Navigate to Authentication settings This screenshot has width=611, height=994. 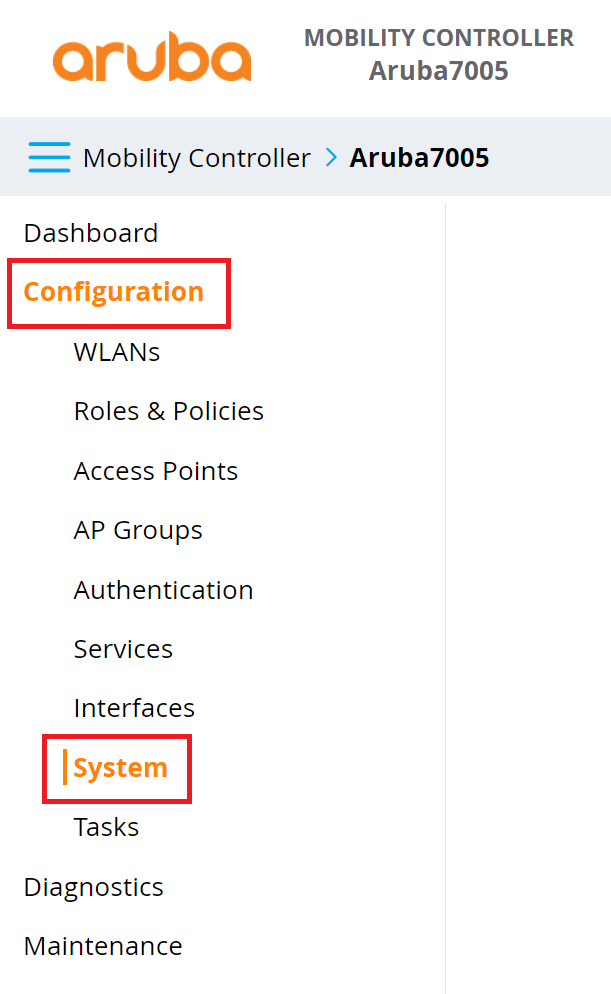pyautogui.click(x=164, y=590)
